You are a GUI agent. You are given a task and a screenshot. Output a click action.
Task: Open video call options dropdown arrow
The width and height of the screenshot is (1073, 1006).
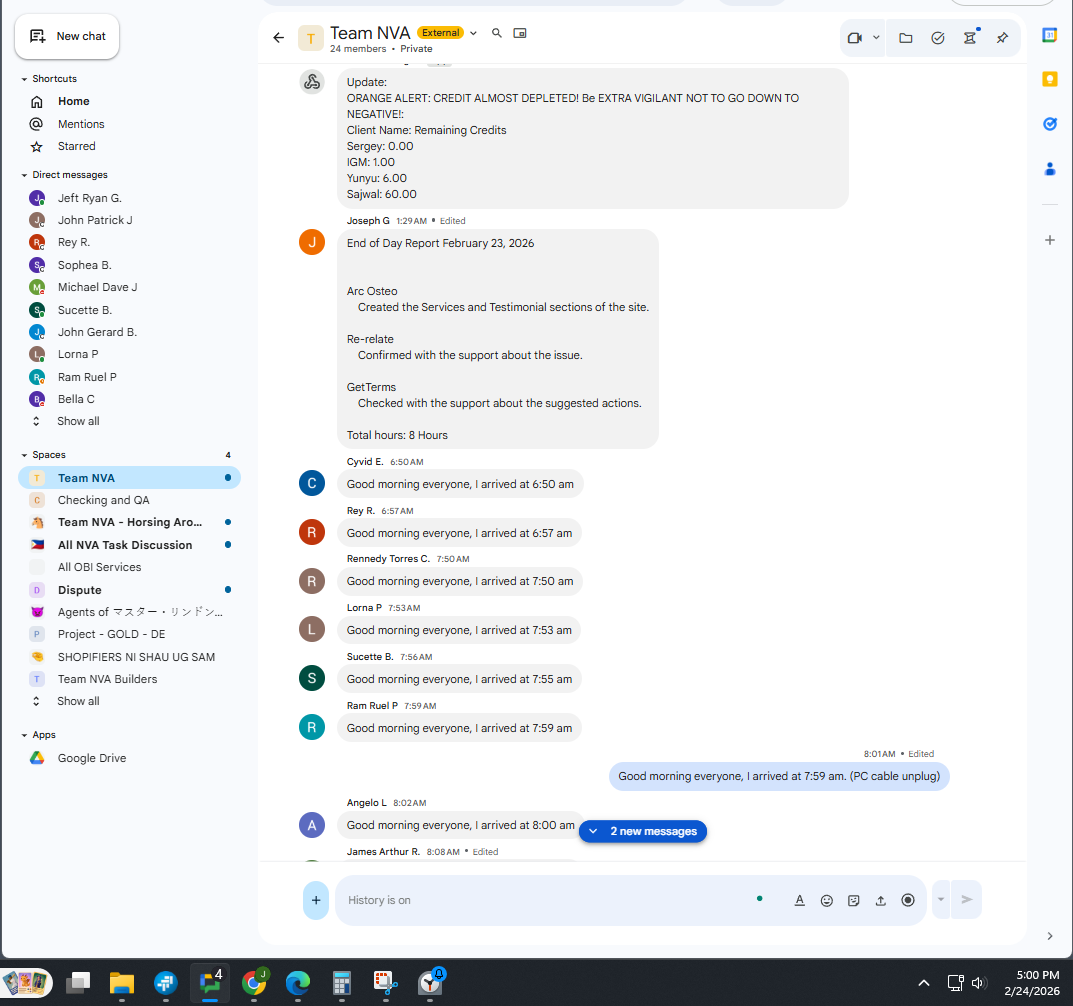[876, 38]
